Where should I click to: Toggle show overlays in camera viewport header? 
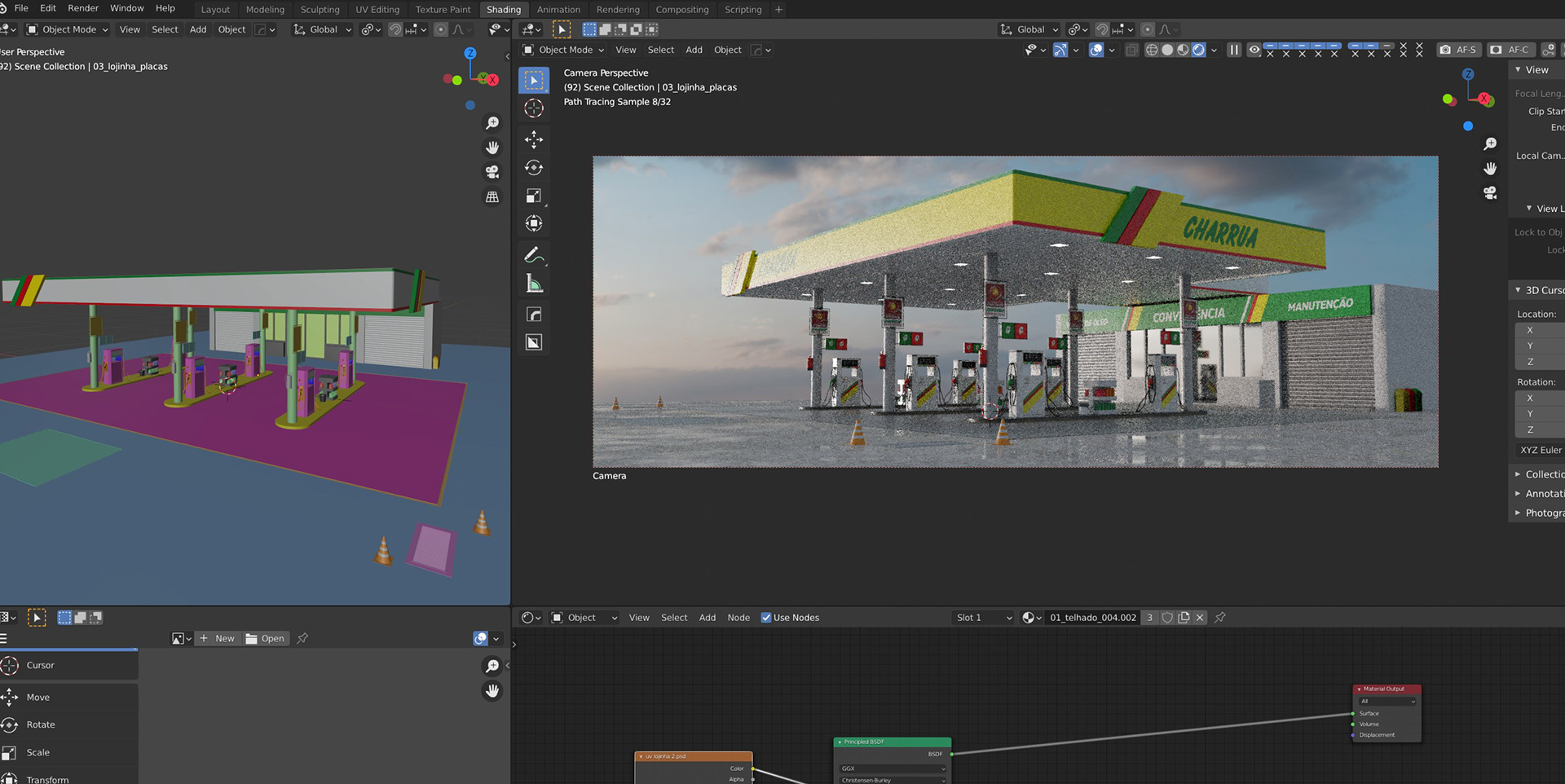pos(1096,50)
